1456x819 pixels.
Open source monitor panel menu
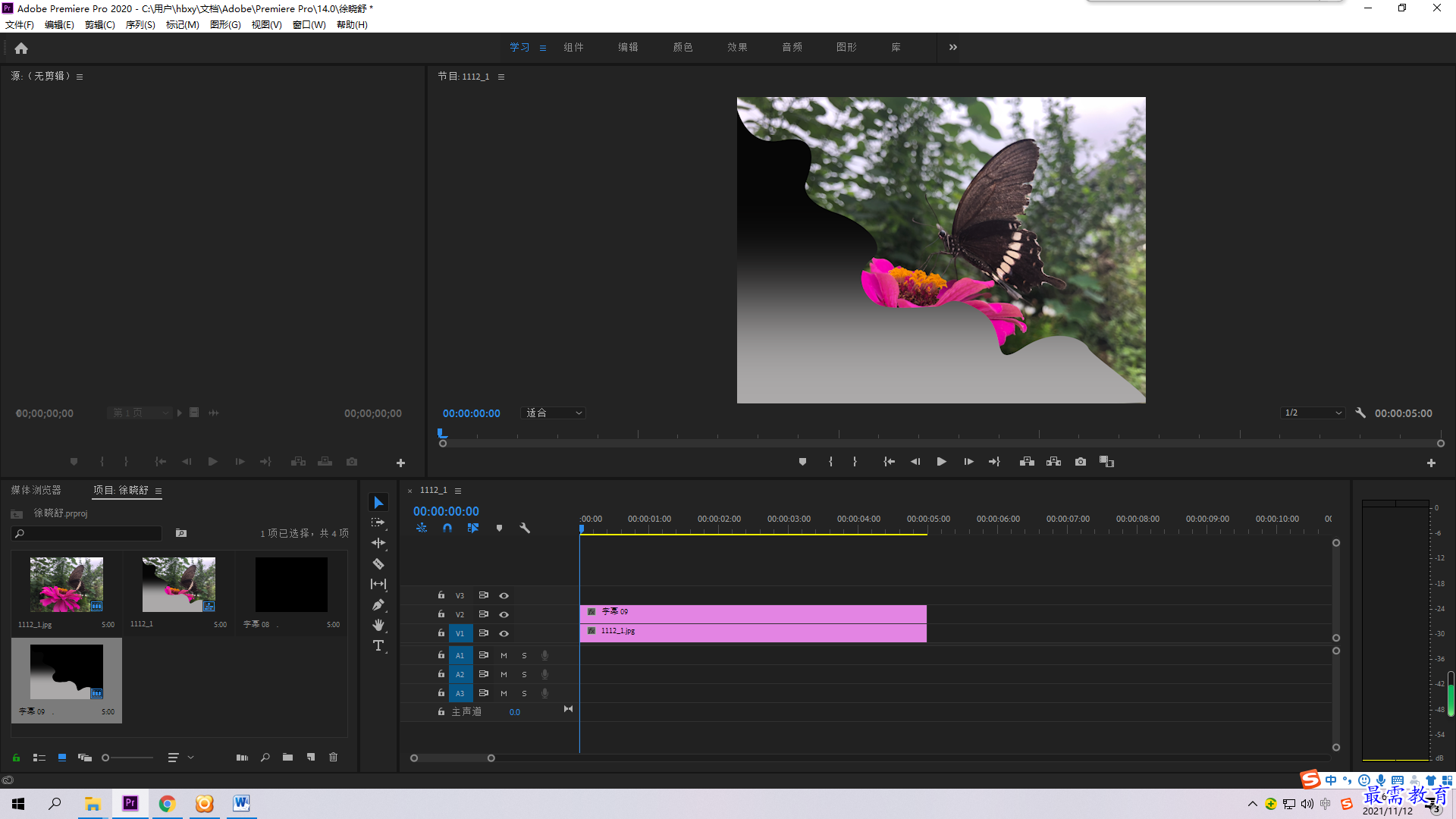click(x=80, y=77)
